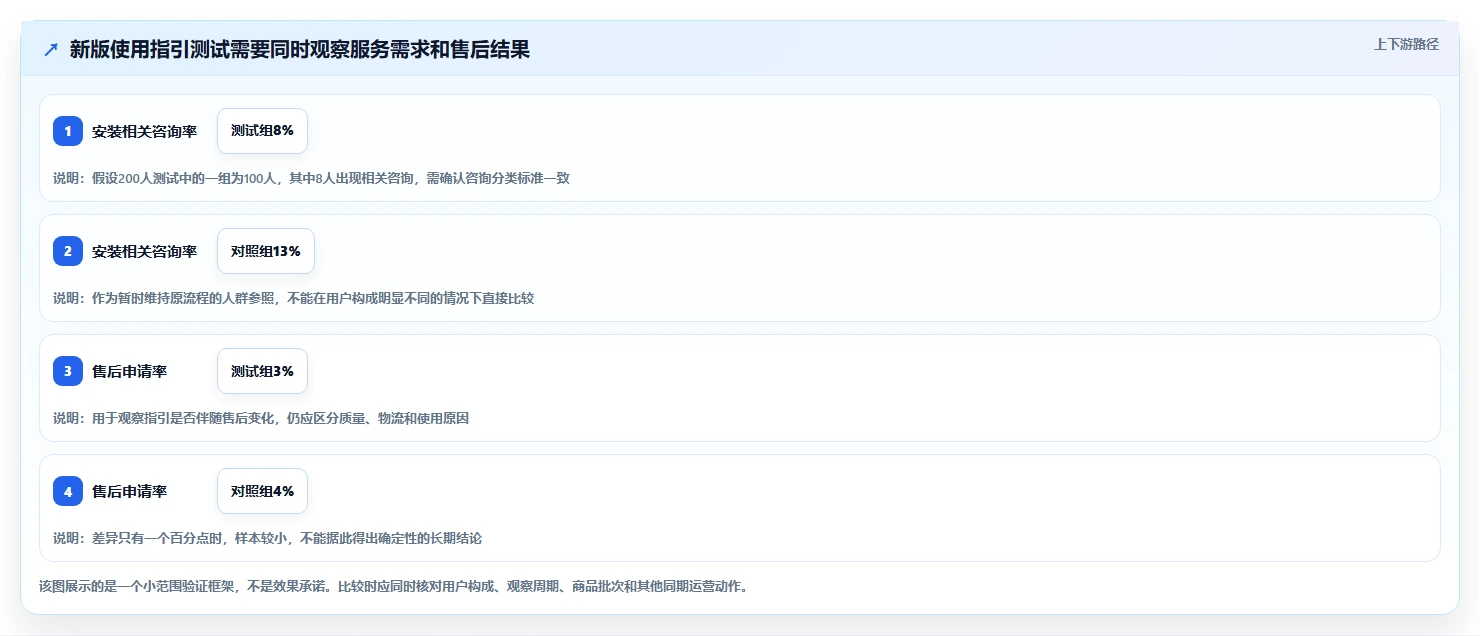Click the footer text 该图展示的是一个小范围验证框架
Image resolution: width=1480 pixels, height=636 pixels.
click(393, 586)
